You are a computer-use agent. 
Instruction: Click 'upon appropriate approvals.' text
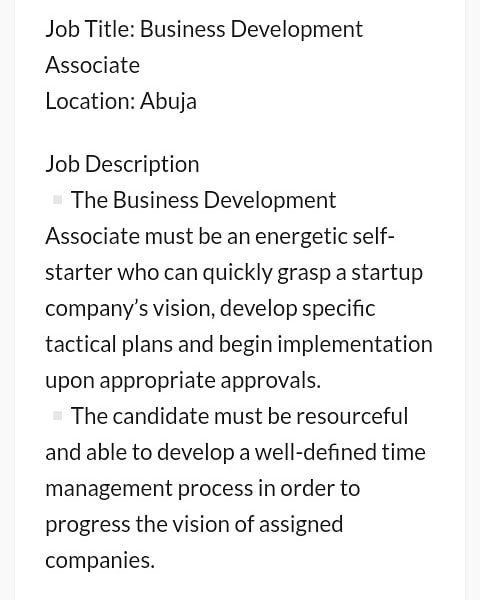point(183,381)
